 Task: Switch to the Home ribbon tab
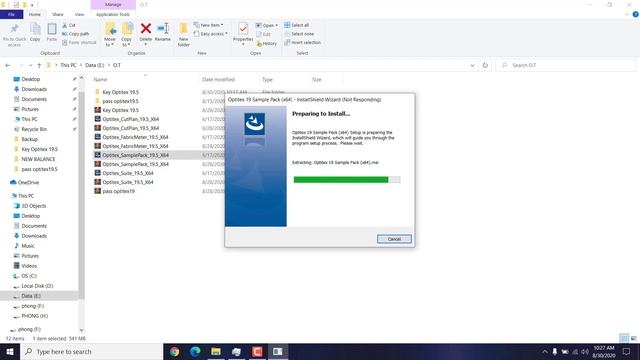pyautogui.click(x=35, y=15)
